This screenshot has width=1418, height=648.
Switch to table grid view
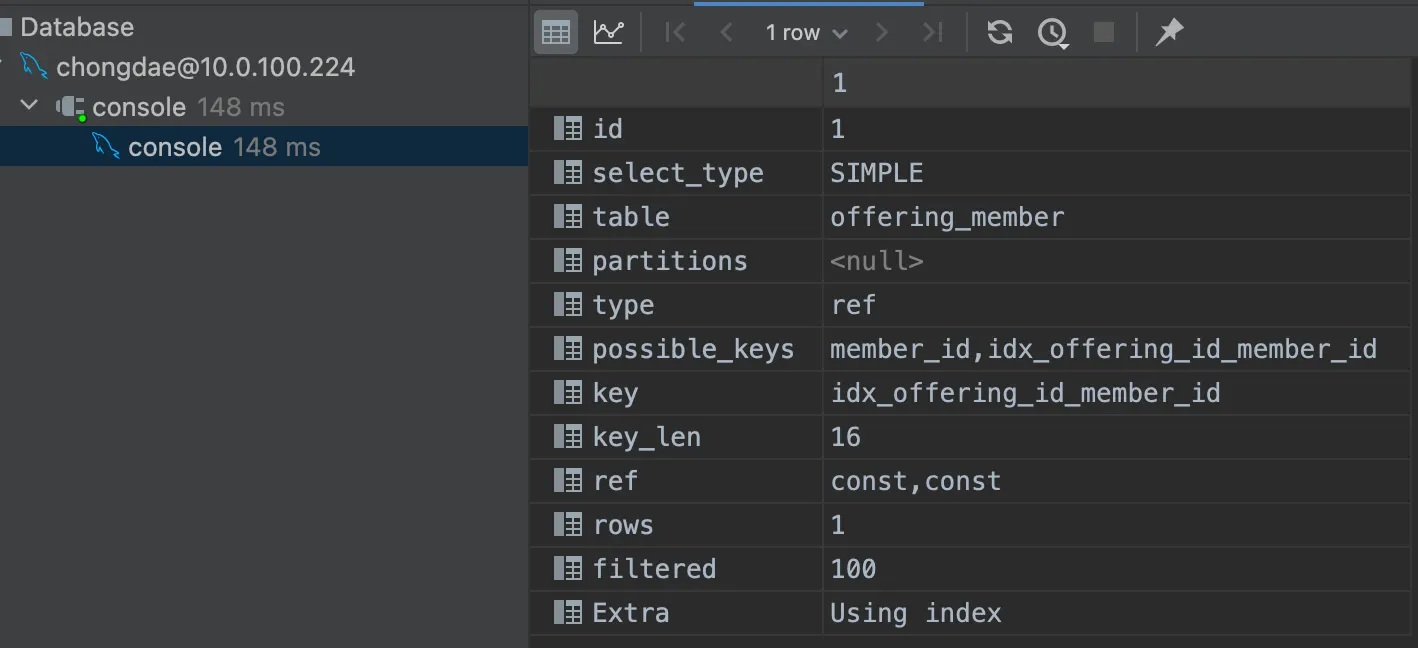(x=555, y=33)
